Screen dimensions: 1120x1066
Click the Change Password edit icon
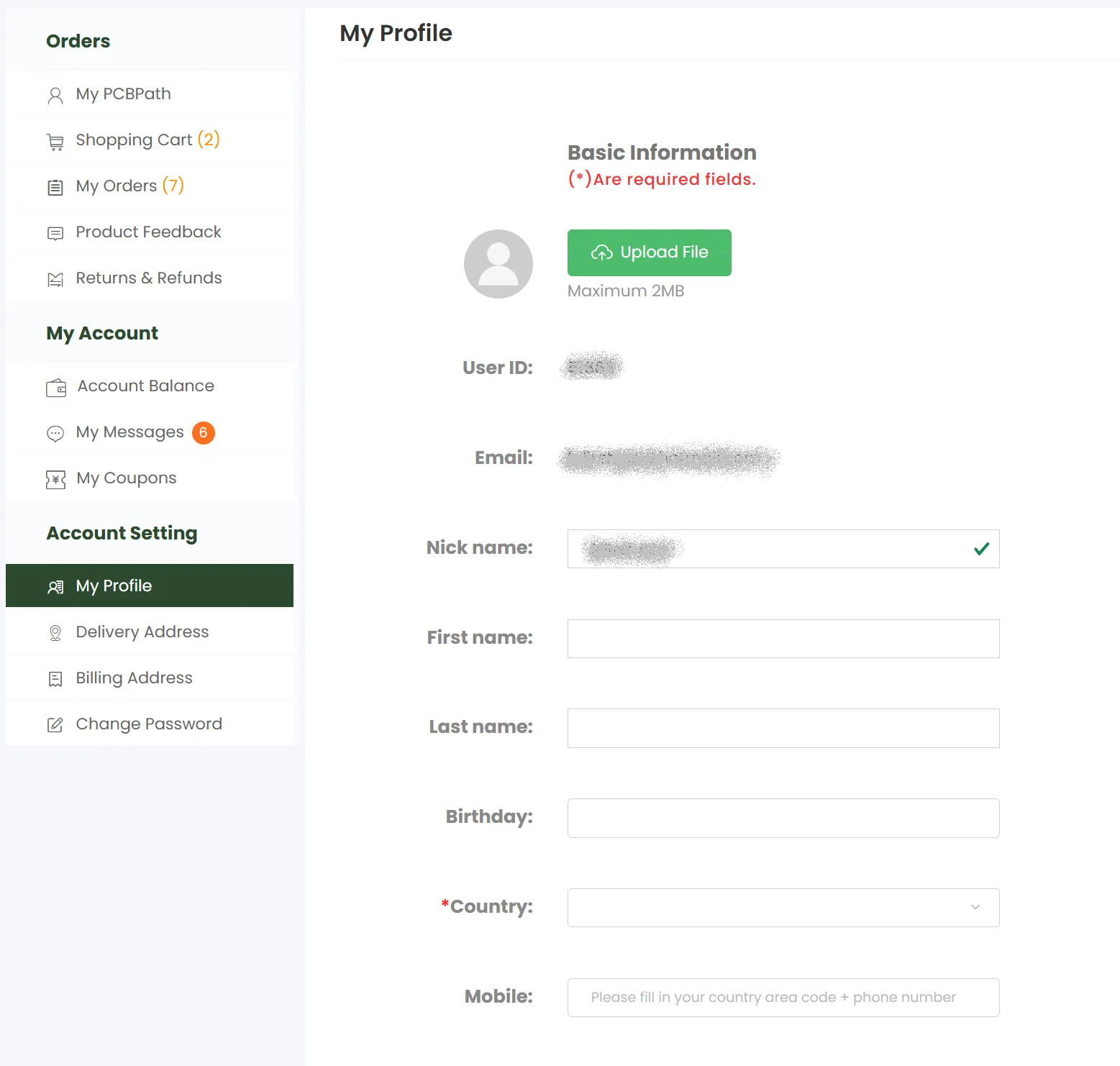[x=55, y=725]
